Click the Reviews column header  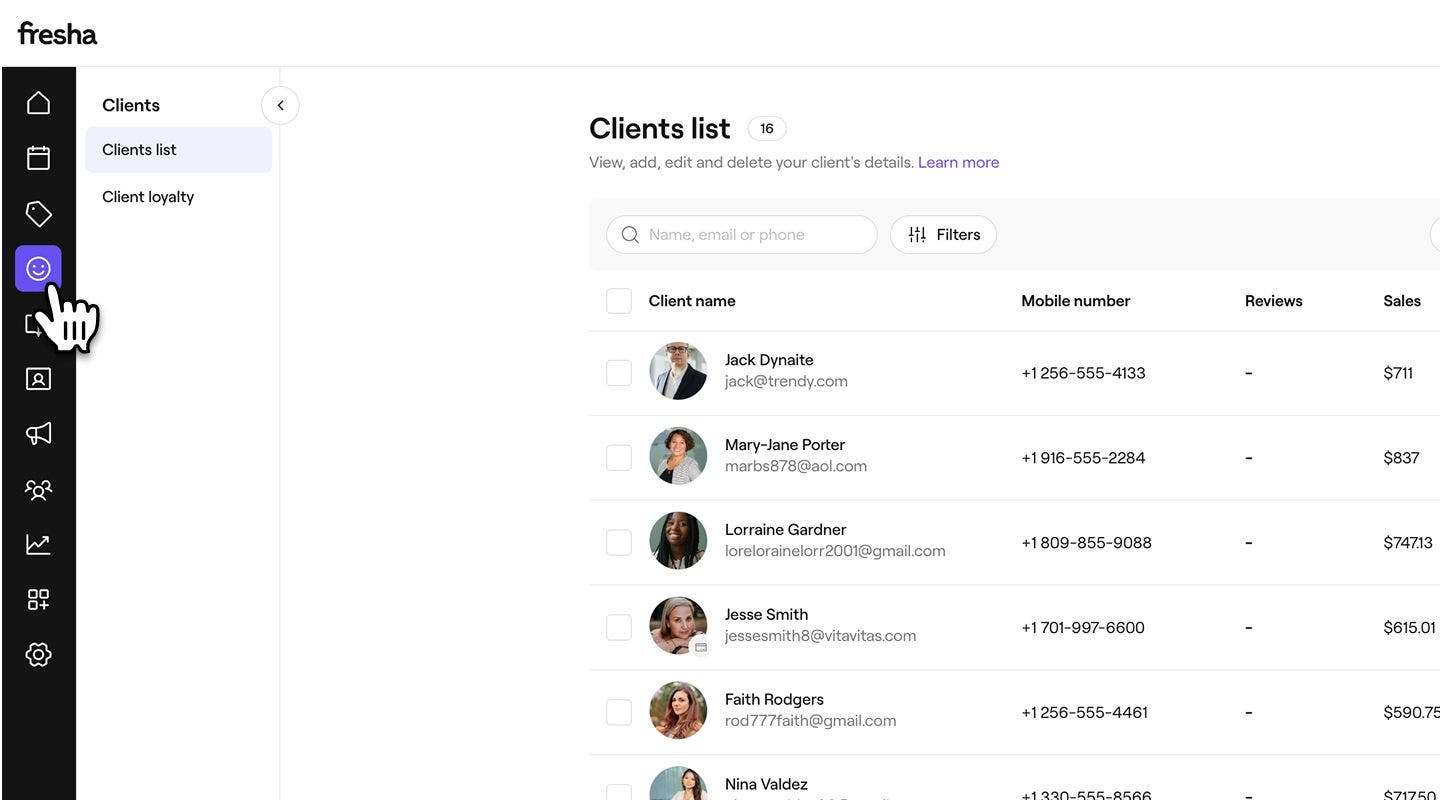tap(1274, 301)
